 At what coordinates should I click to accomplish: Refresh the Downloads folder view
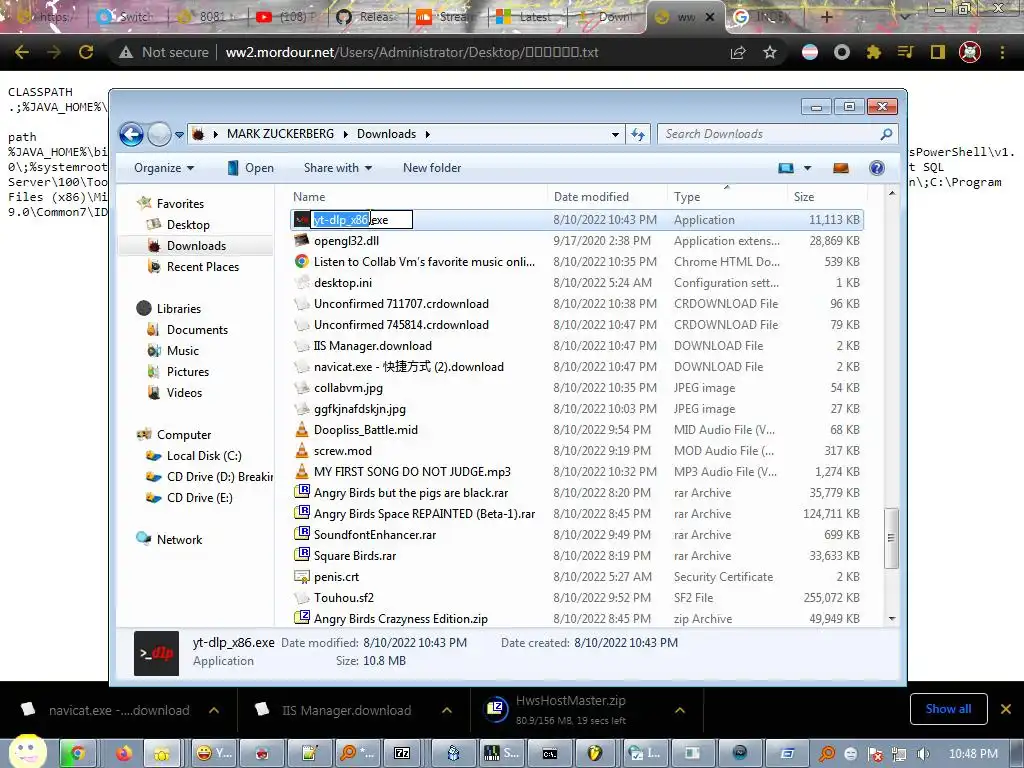click(637, 135)
